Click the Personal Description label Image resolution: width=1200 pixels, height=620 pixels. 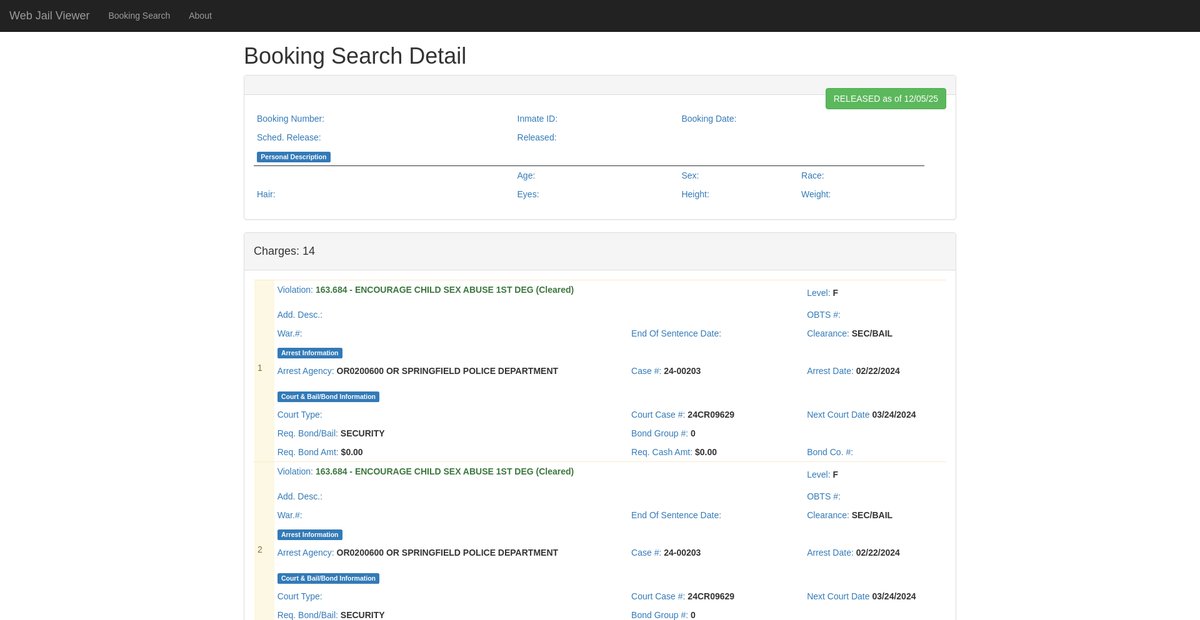293,157
